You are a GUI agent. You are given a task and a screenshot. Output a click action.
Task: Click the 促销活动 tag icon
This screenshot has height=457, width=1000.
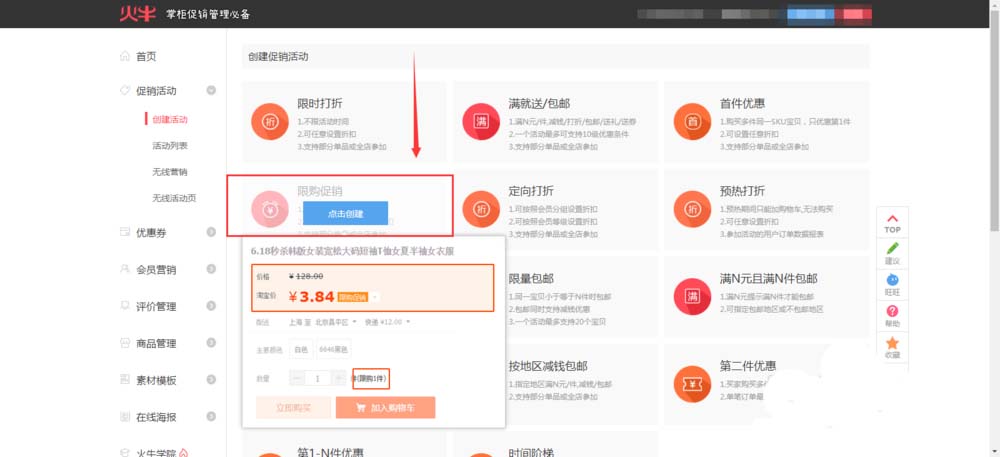(125, 91)
